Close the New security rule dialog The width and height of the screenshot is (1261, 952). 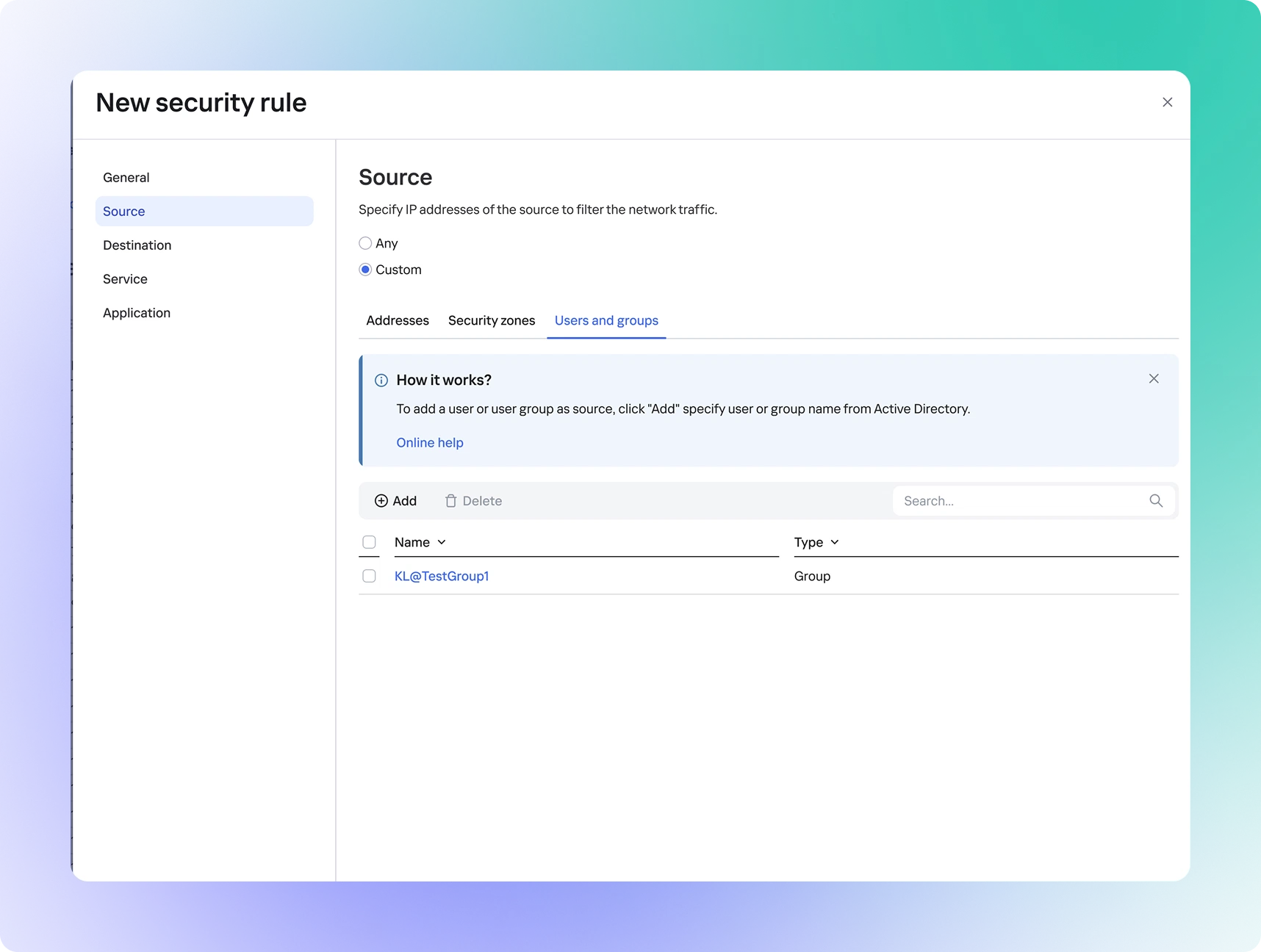click(x=1167, y=103)
